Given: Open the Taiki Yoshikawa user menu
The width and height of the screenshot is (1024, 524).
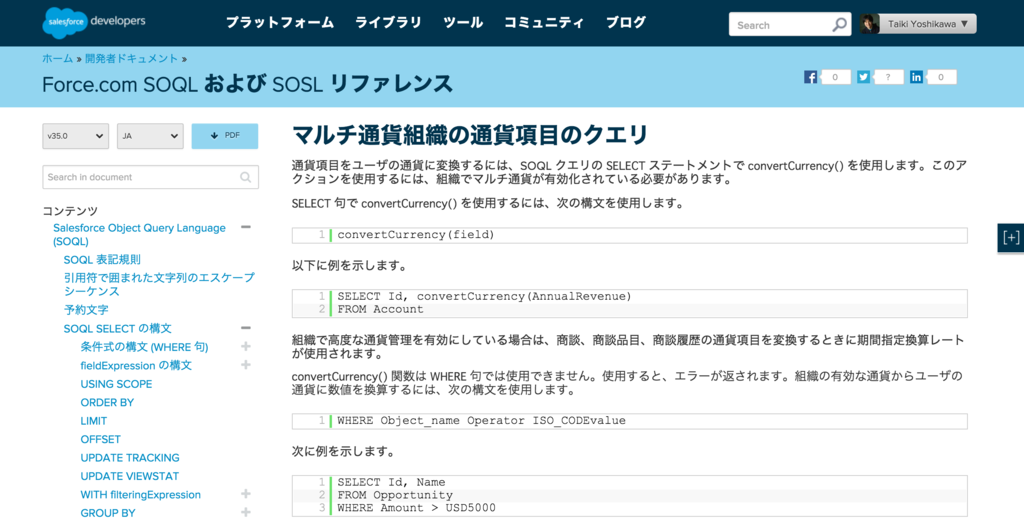Looking at the screenshot, I should pyautogui.click(x=927, y=24).
